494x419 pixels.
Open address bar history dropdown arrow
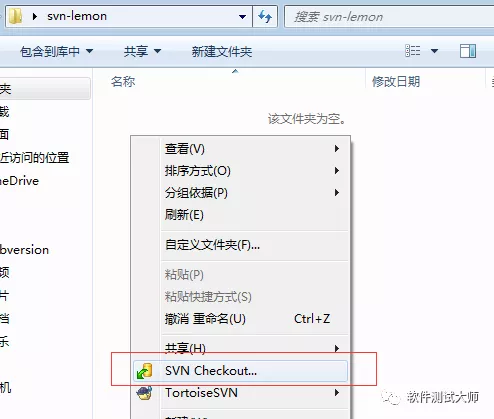[x=243, y=16]
